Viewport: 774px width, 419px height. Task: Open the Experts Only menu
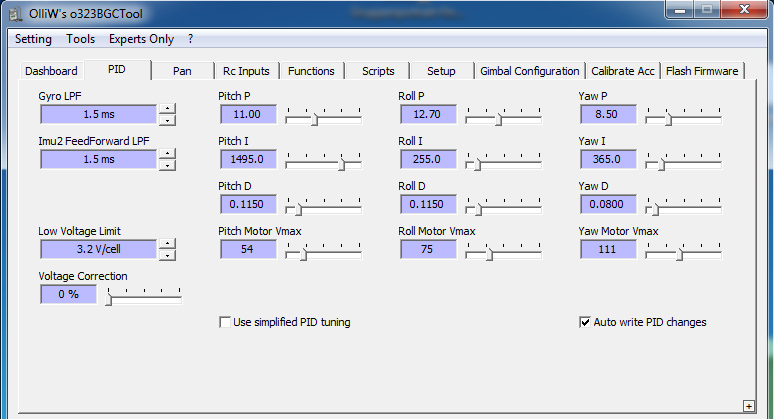(x=141, y=39)
